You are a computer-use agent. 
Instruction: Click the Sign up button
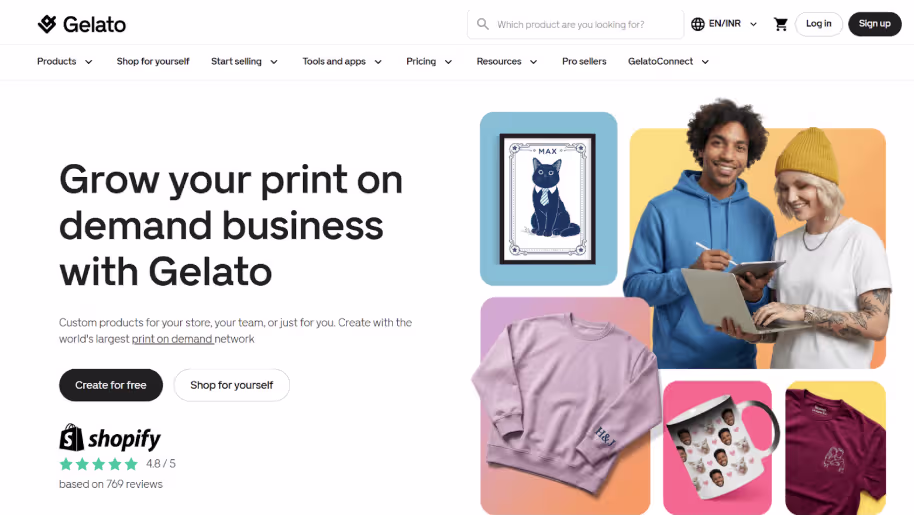[874, 24]
